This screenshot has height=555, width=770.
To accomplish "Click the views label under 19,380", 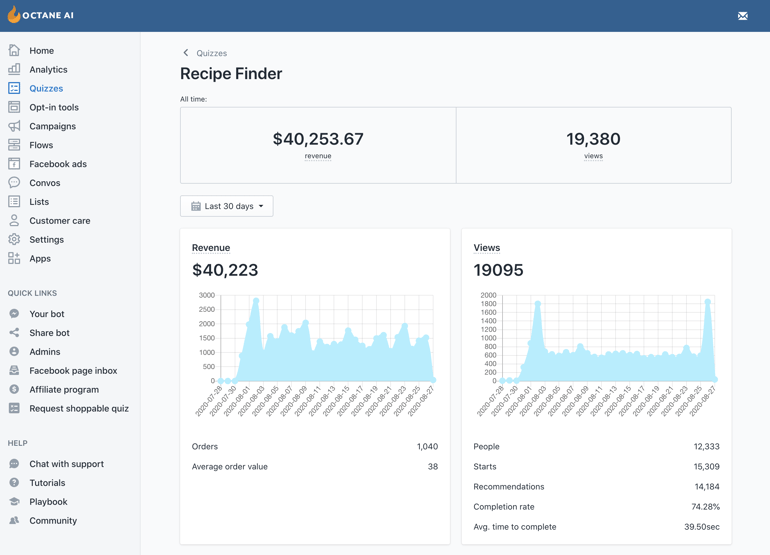I will [x=593, y=156].
